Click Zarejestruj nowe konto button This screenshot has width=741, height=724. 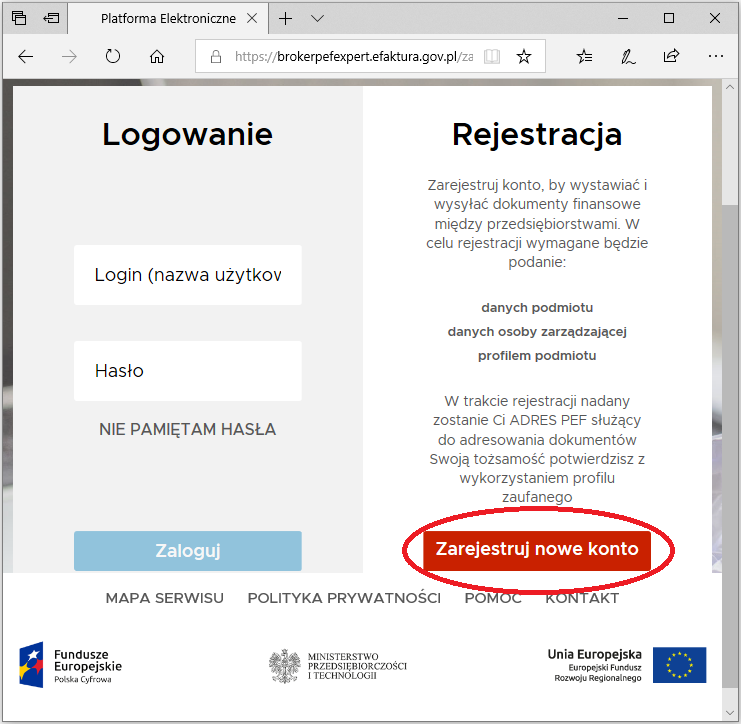point(537,550)
